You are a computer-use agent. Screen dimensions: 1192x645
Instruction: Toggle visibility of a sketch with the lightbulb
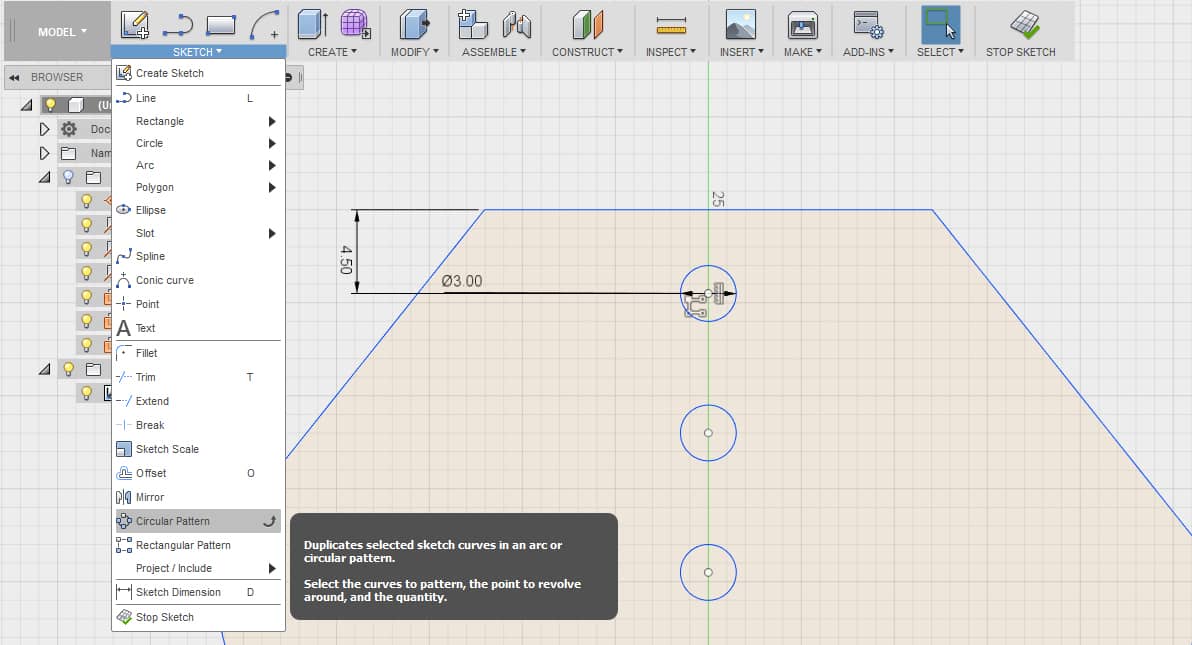pyautogui.click(x=88, y=200)
